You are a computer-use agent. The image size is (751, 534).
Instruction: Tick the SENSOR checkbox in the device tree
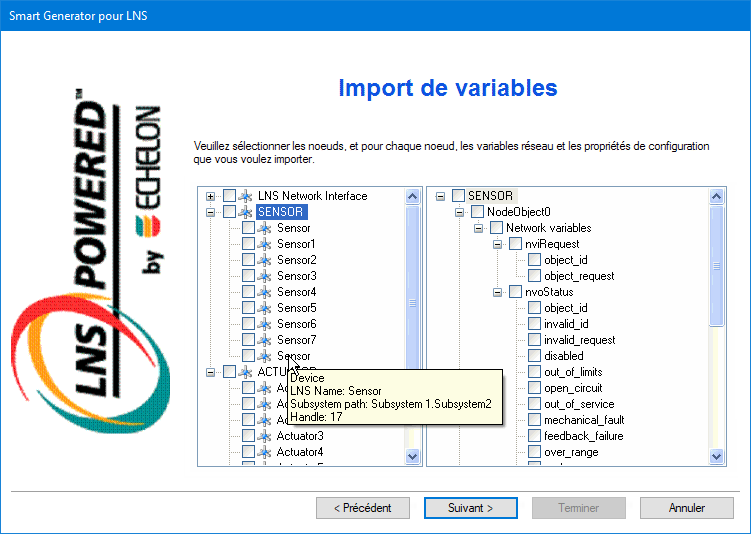(x=229, y=211)
